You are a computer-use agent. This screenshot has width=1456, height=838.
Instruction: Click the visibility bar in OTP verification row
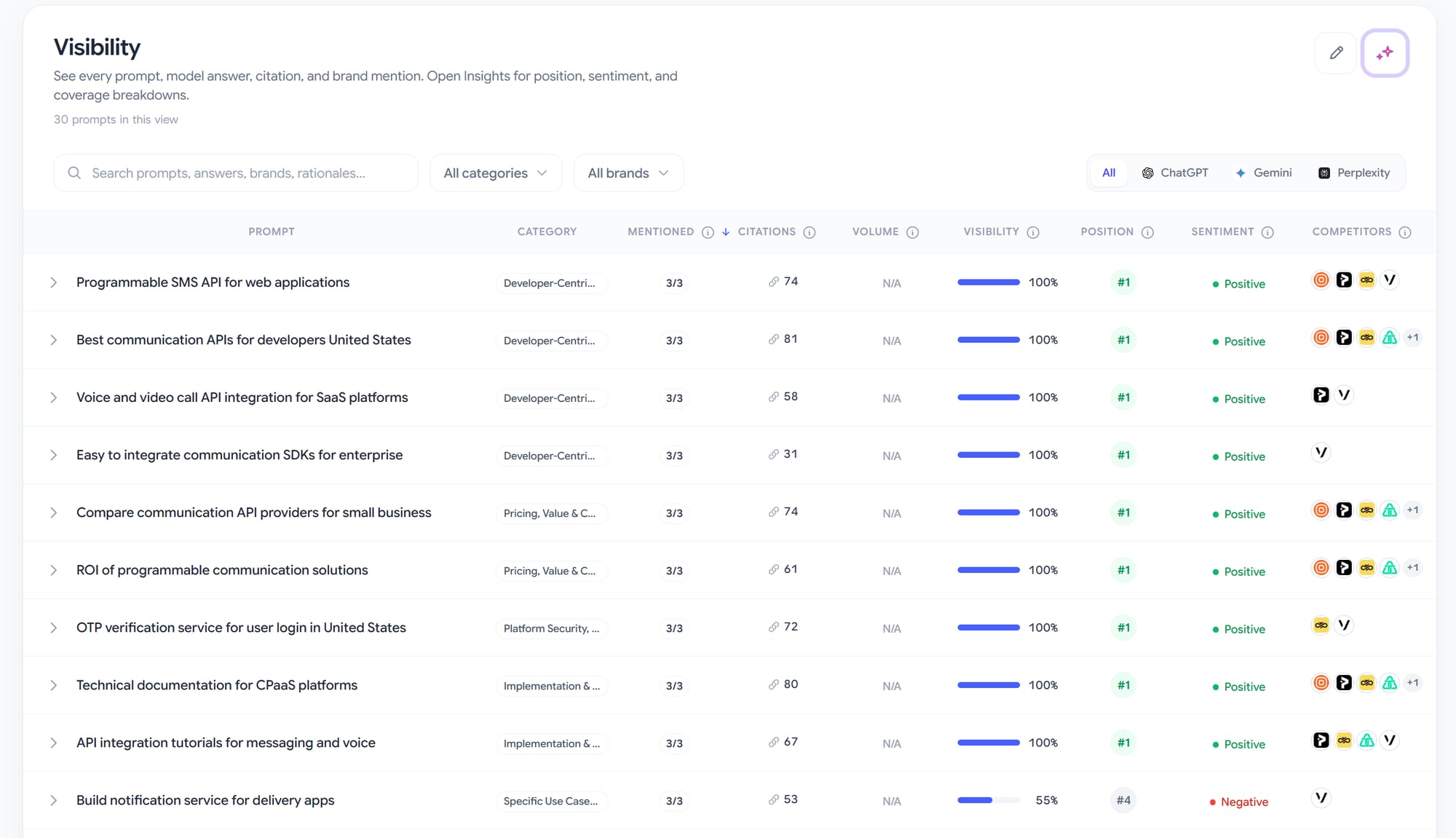pos(989,628)
